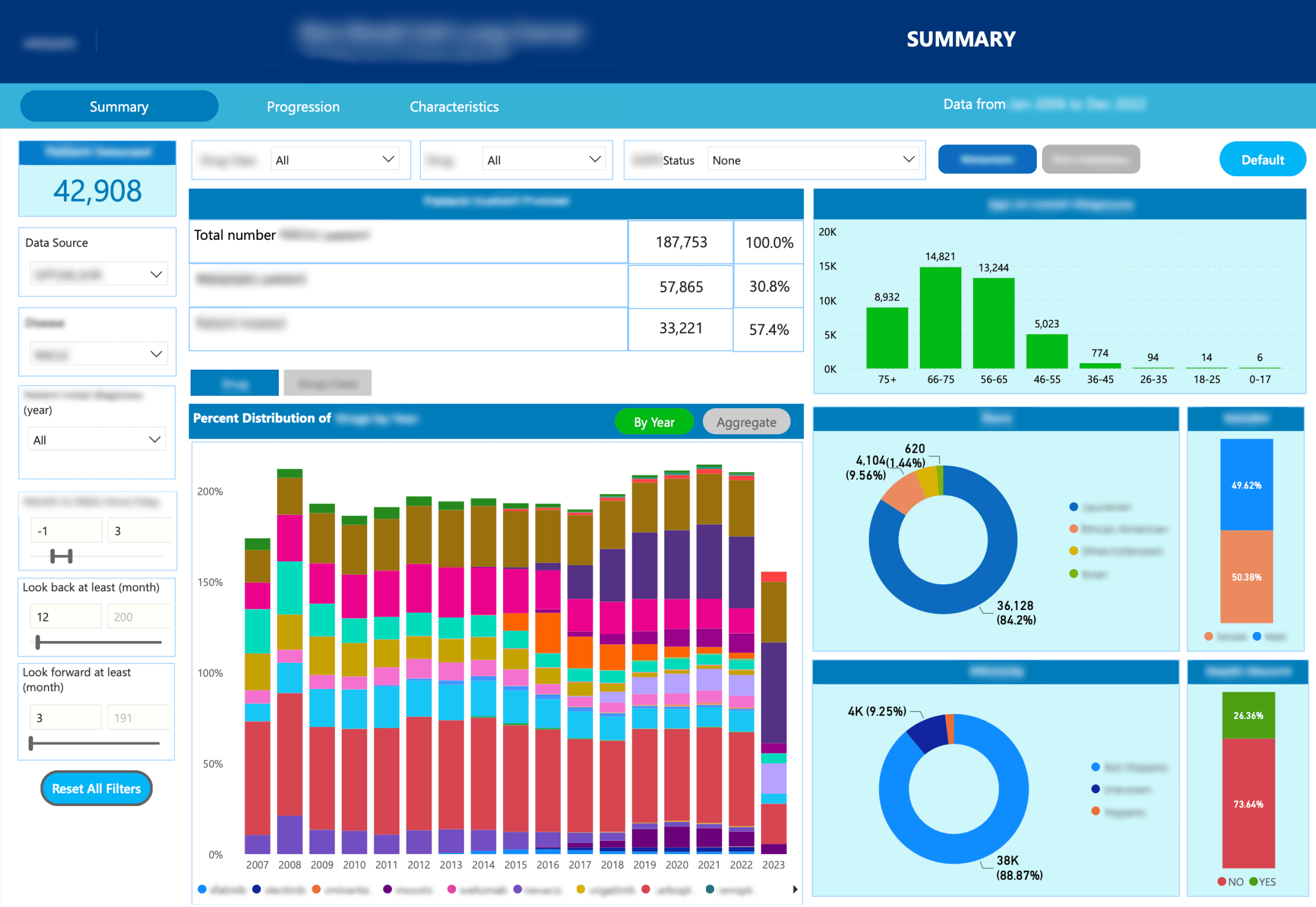Click the Look back month slider handle

tap(38, 642)
